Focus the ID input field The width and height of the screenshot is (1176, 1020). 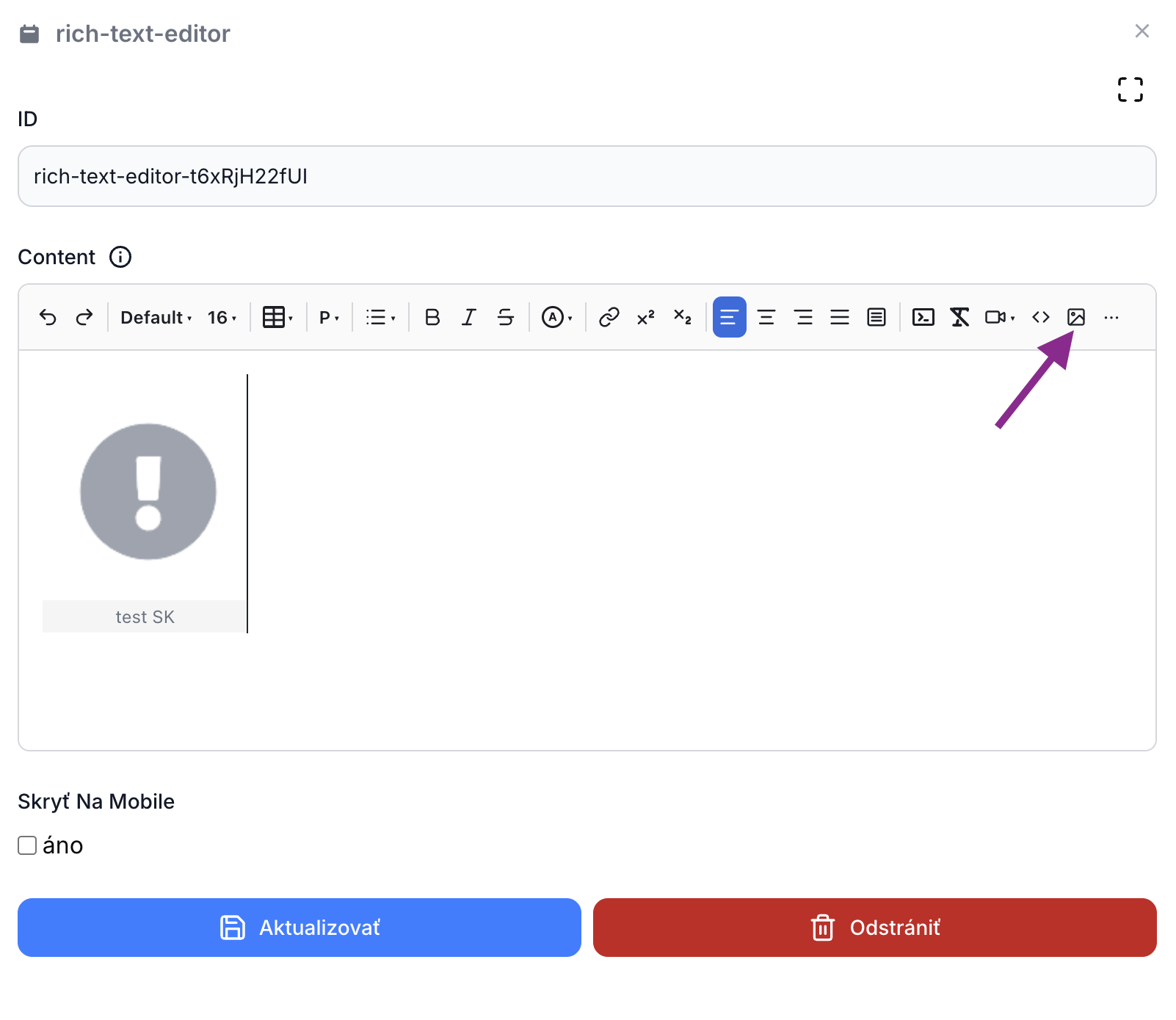click(x=587, y=176)
